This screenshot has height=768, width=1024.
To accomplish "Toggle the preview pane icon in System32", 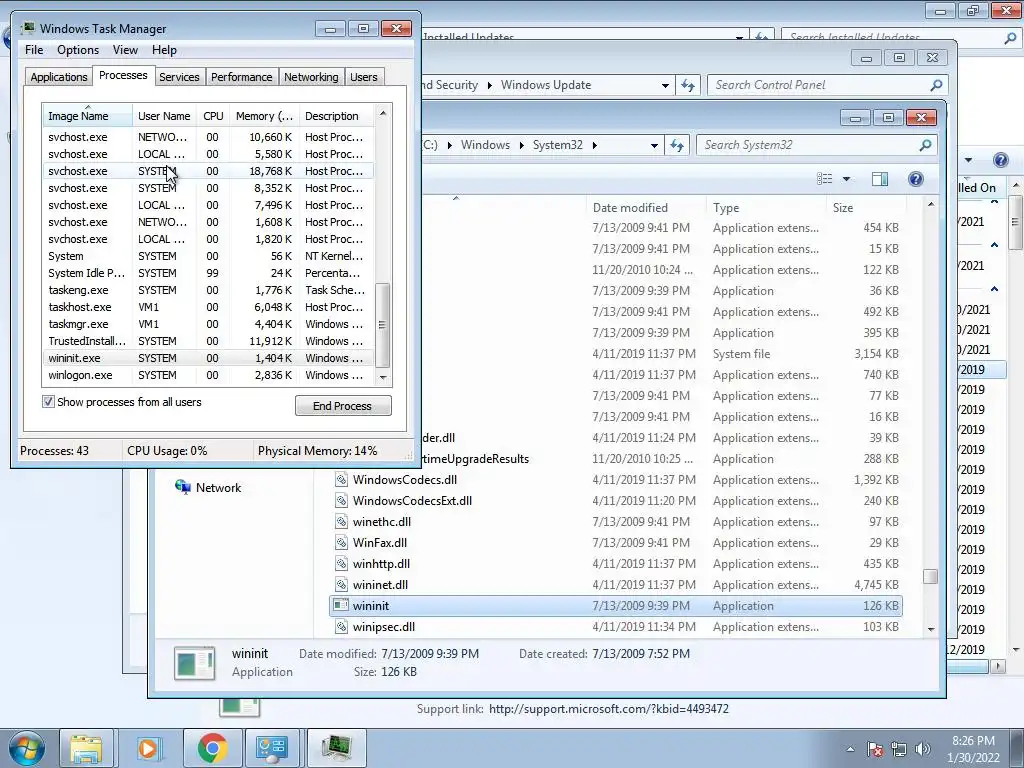I will 880,179.
